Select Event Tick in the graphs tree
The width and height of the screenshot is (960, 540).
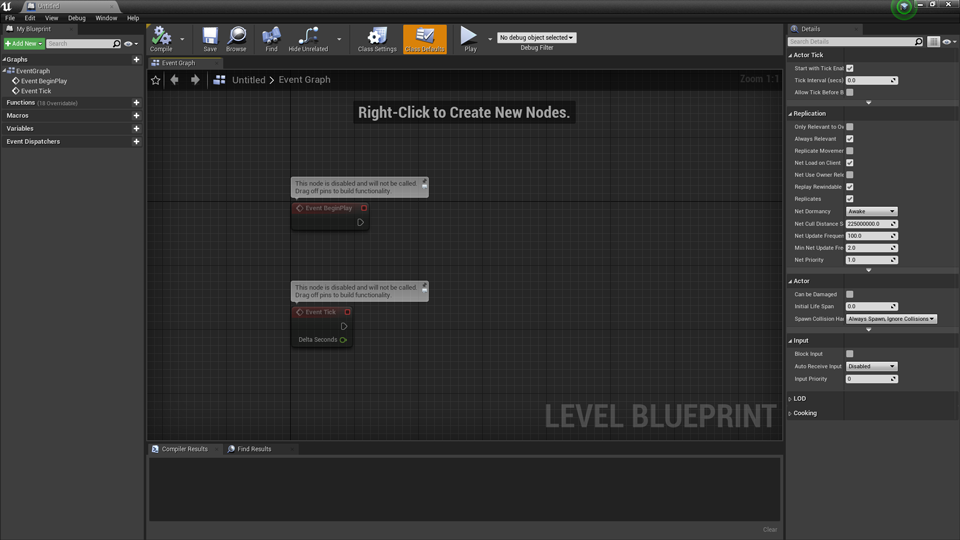(x=36, y=91)
